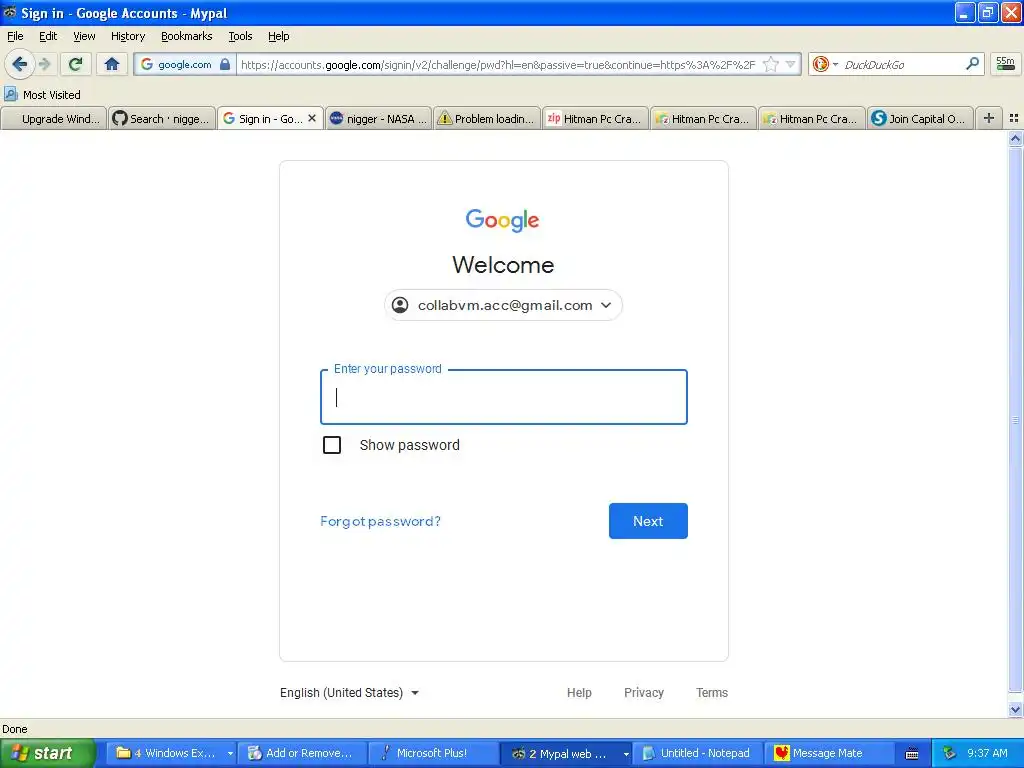Screen dimensions: 1024x768
Task: Open the Help footer link
Action: [x=579, y=692]
